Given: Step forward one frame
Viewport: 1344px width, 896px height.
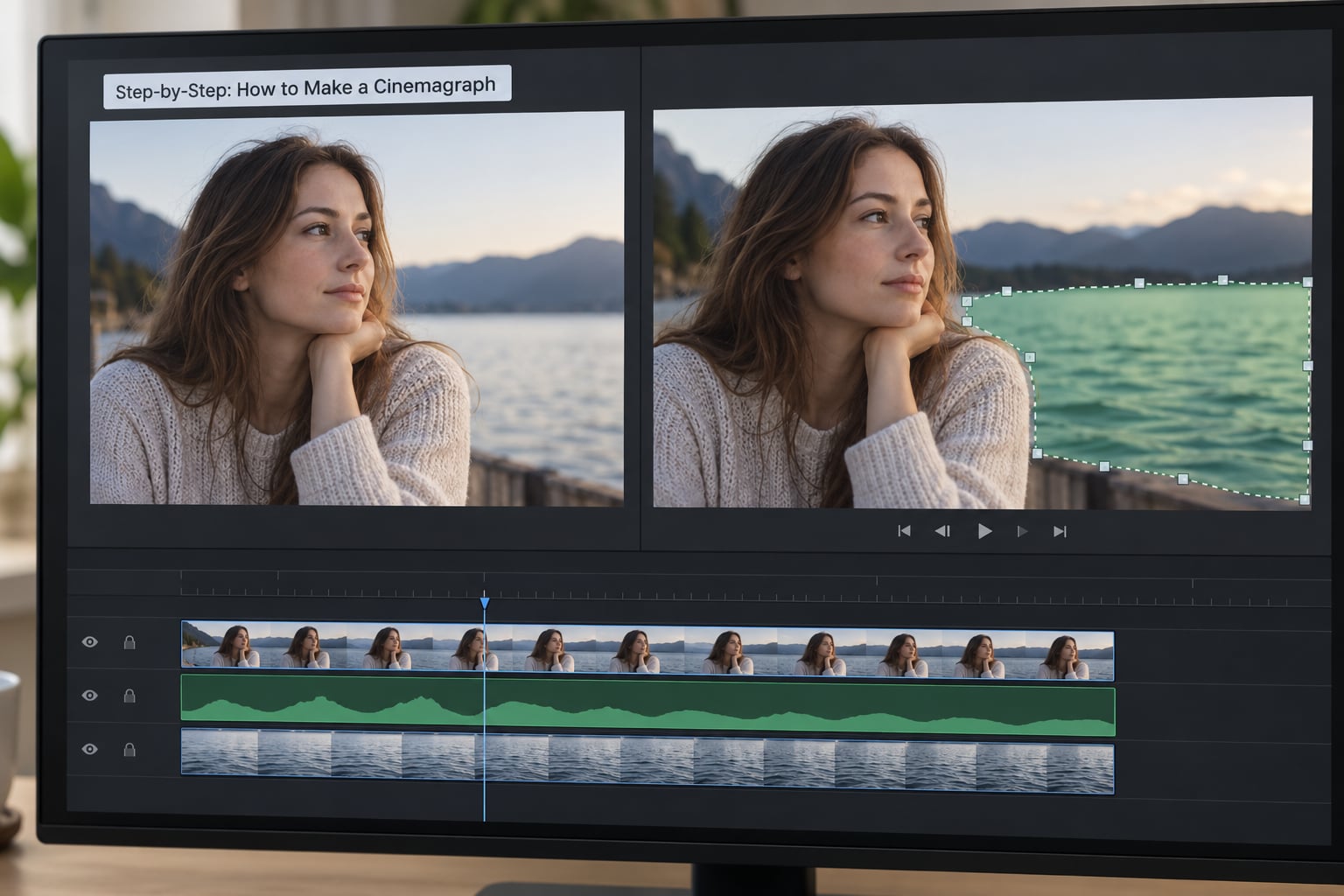Looking at the screenshot, I should pyautogui.click(x=1022, y=531).
